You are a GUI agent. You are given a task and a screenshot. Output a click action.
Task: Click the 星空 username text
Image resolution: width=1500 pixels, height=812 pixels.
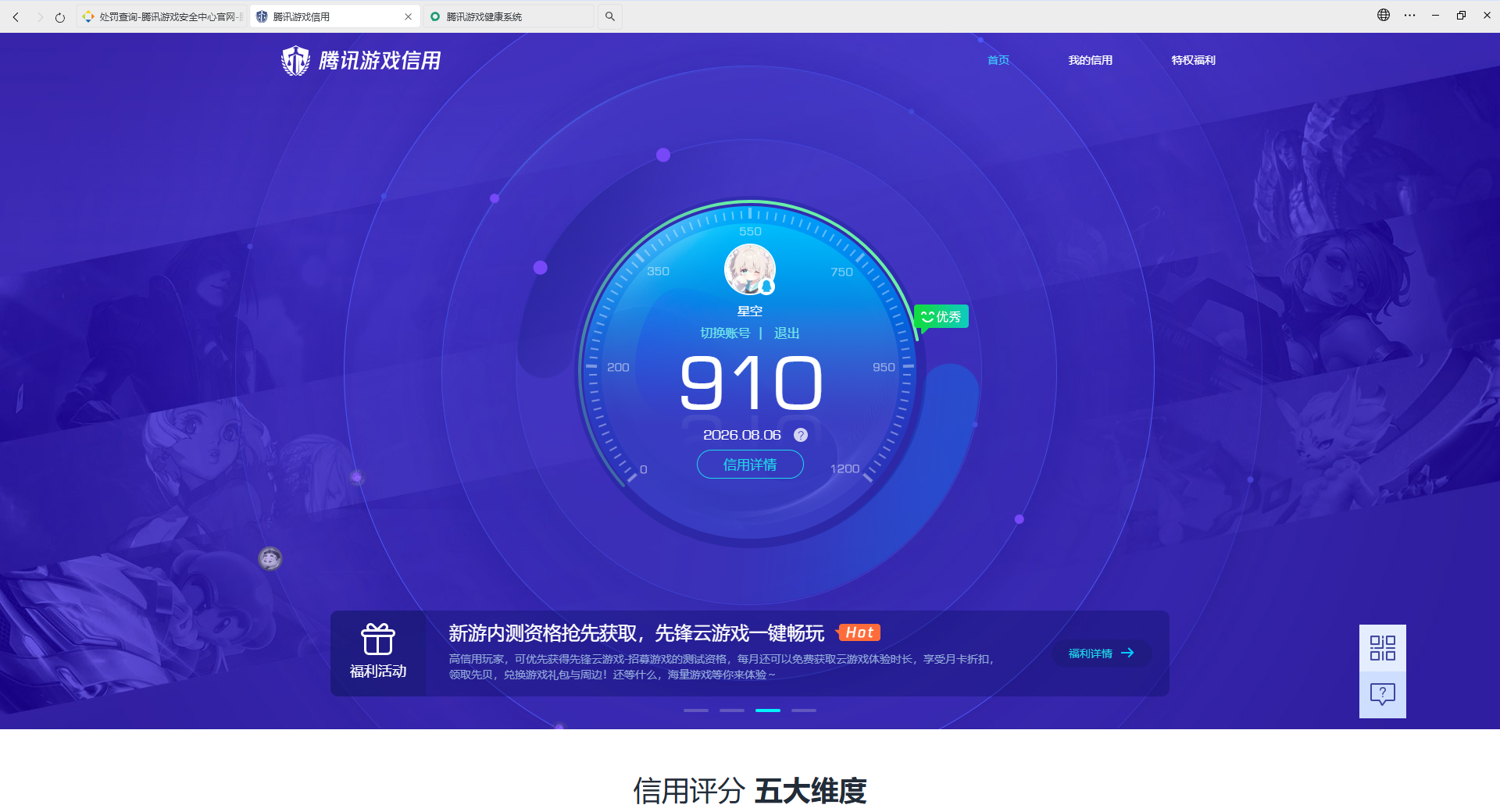pyautogui.click(x=750, y=311)
